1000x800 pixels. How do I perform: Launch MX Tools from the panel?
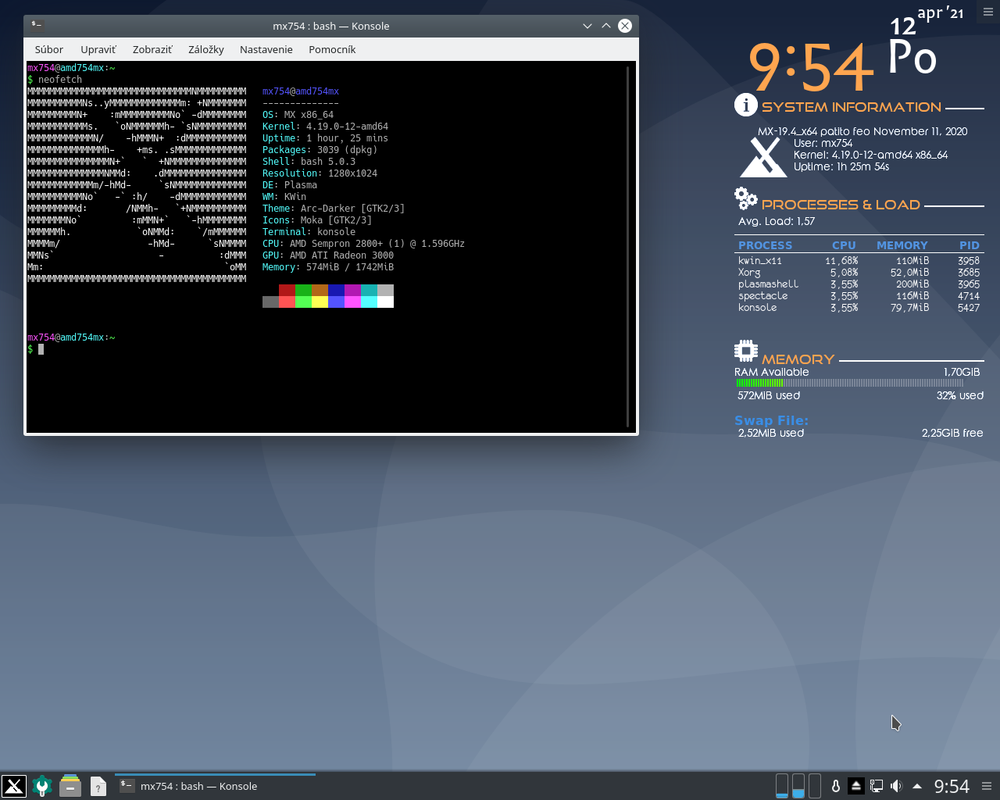click(42, 786)
